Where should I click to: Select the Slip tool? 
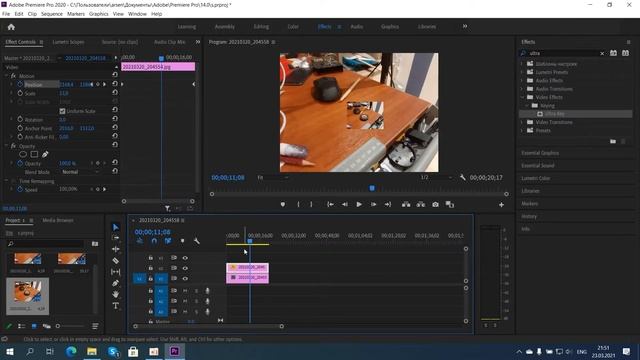coord(116,272)
